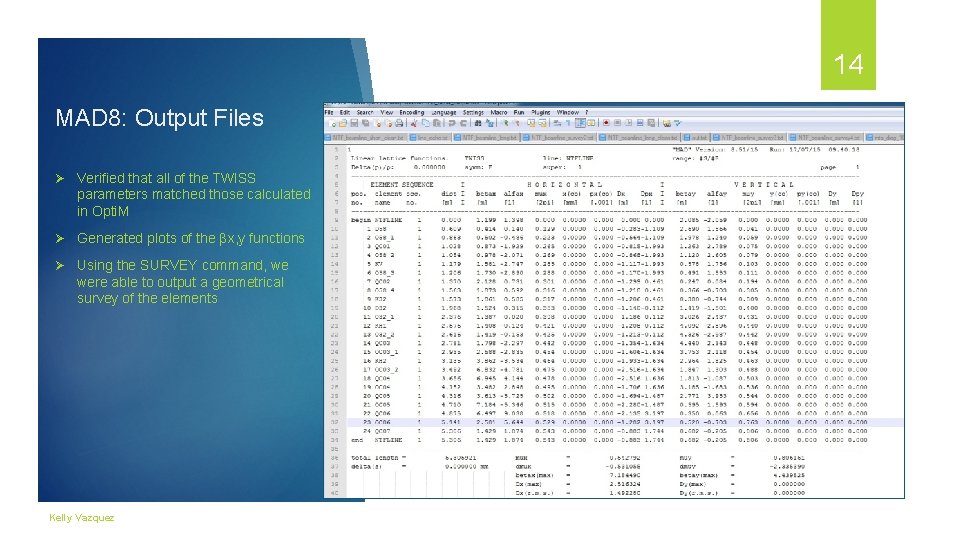Toggle the Word wrap toolbar icon
960x540 pixels.
tap(557, 123)
